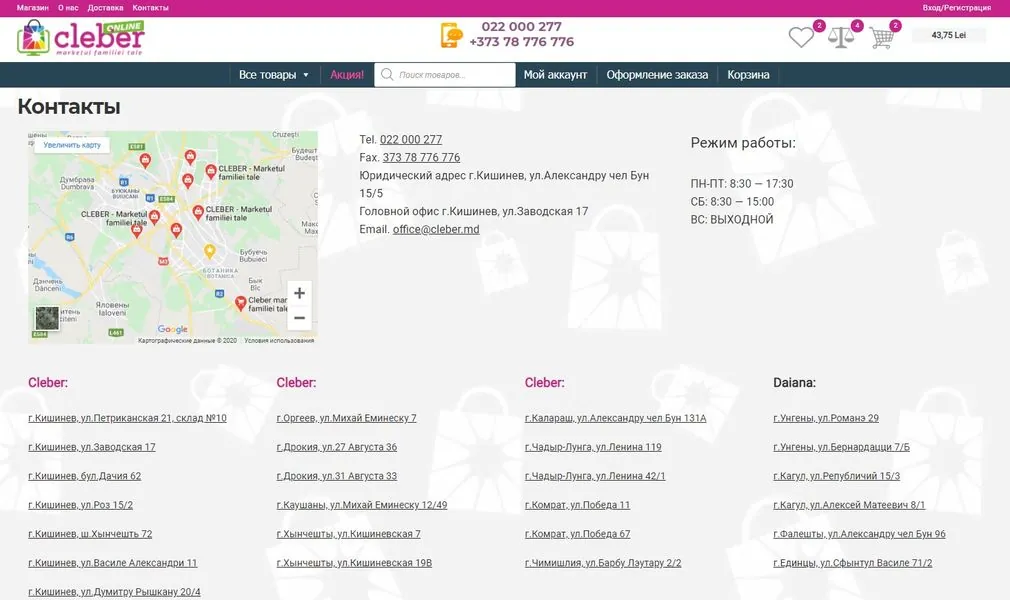This screenshot has height=600, width=1010.
Task: Click Увеличить карту button on map
Action: coord(71,145)
